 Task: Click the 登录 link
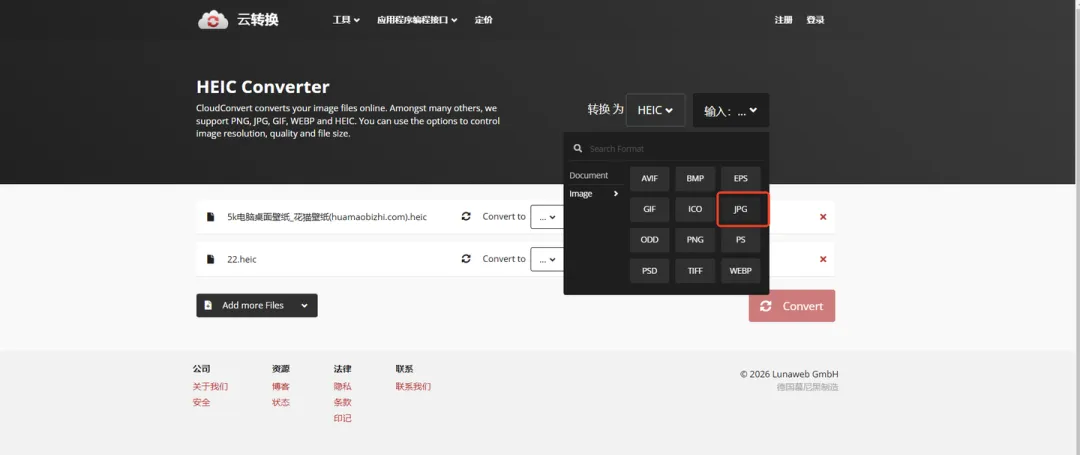(x=816, y=20)
